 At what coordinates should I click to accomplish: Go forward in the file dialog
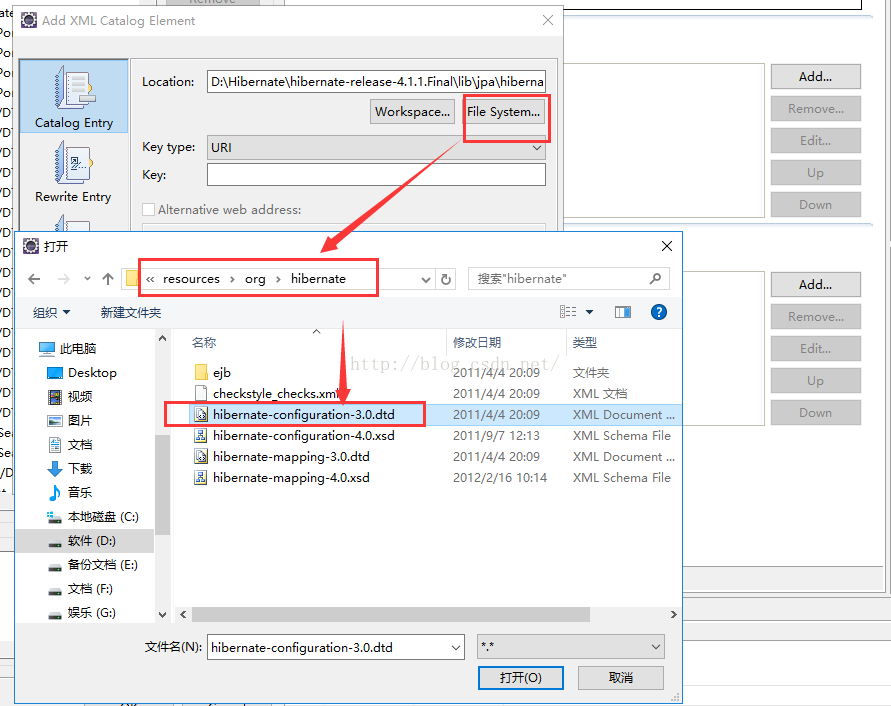tap(64, 279)
